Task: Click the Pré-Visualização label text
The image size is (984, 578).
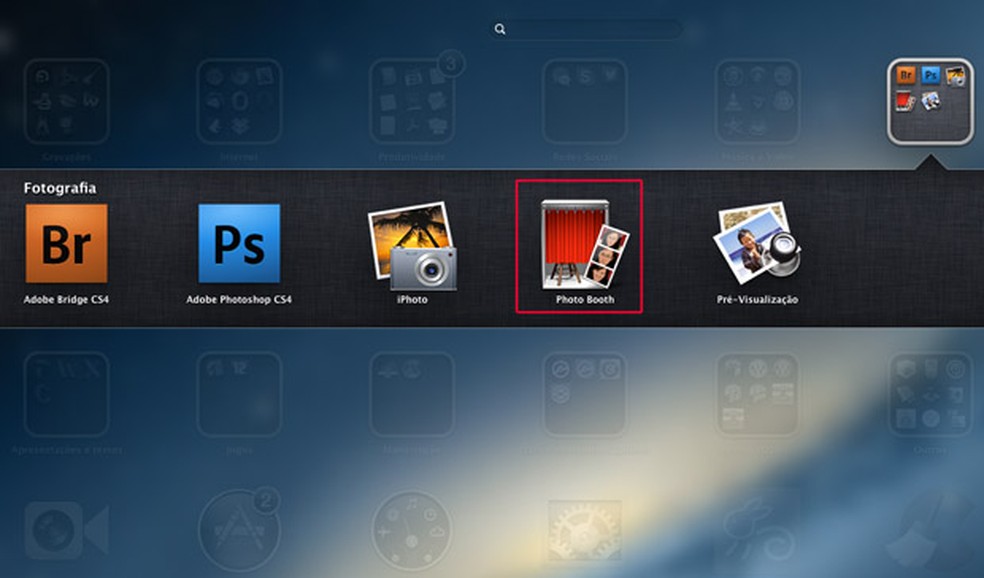Action: click(x=757, y=299)
